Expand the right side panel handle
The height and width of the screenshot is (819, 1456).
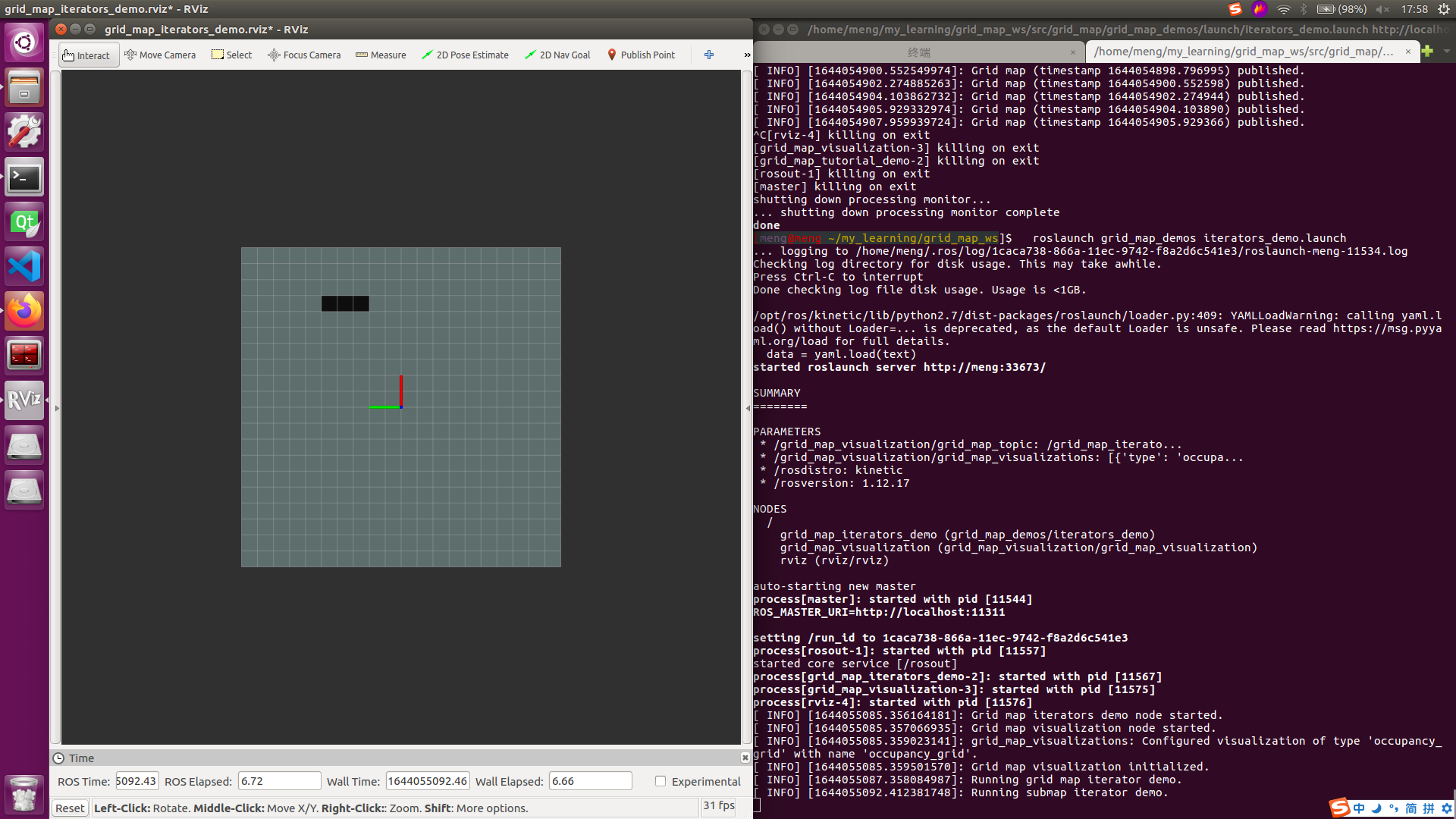click(x=748, y=408)
